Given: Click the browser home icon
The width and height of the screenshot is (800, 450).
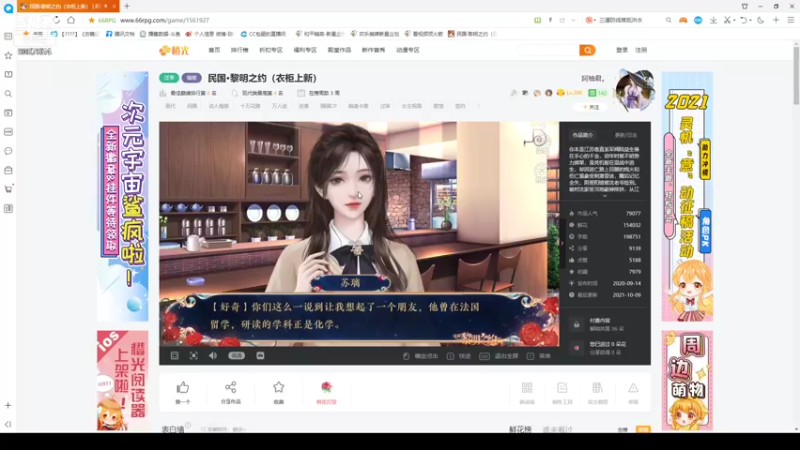Looking at the screenshot, I should pos(71,20).
